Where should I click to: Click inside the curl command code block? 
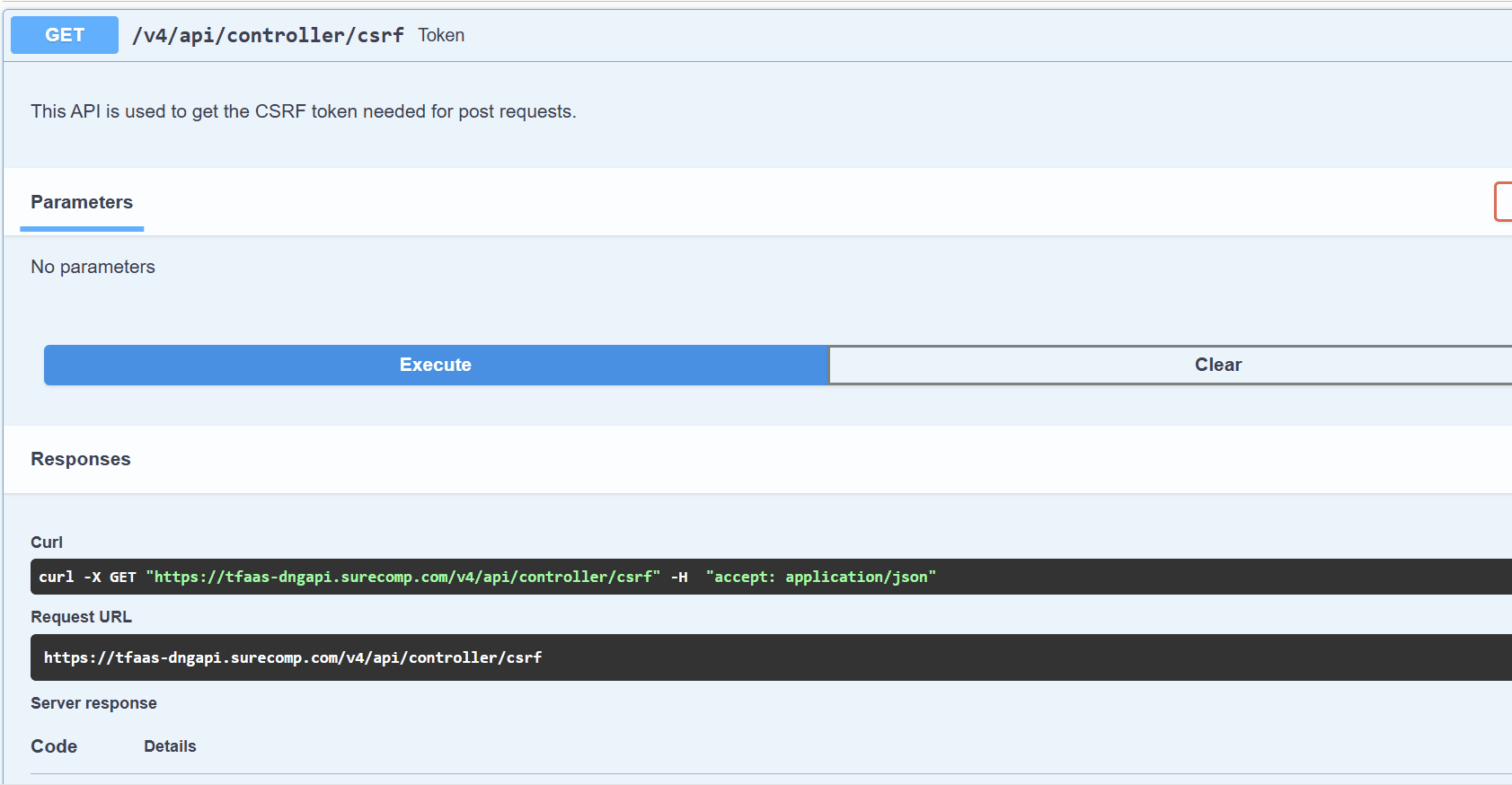tap(771, 577)
